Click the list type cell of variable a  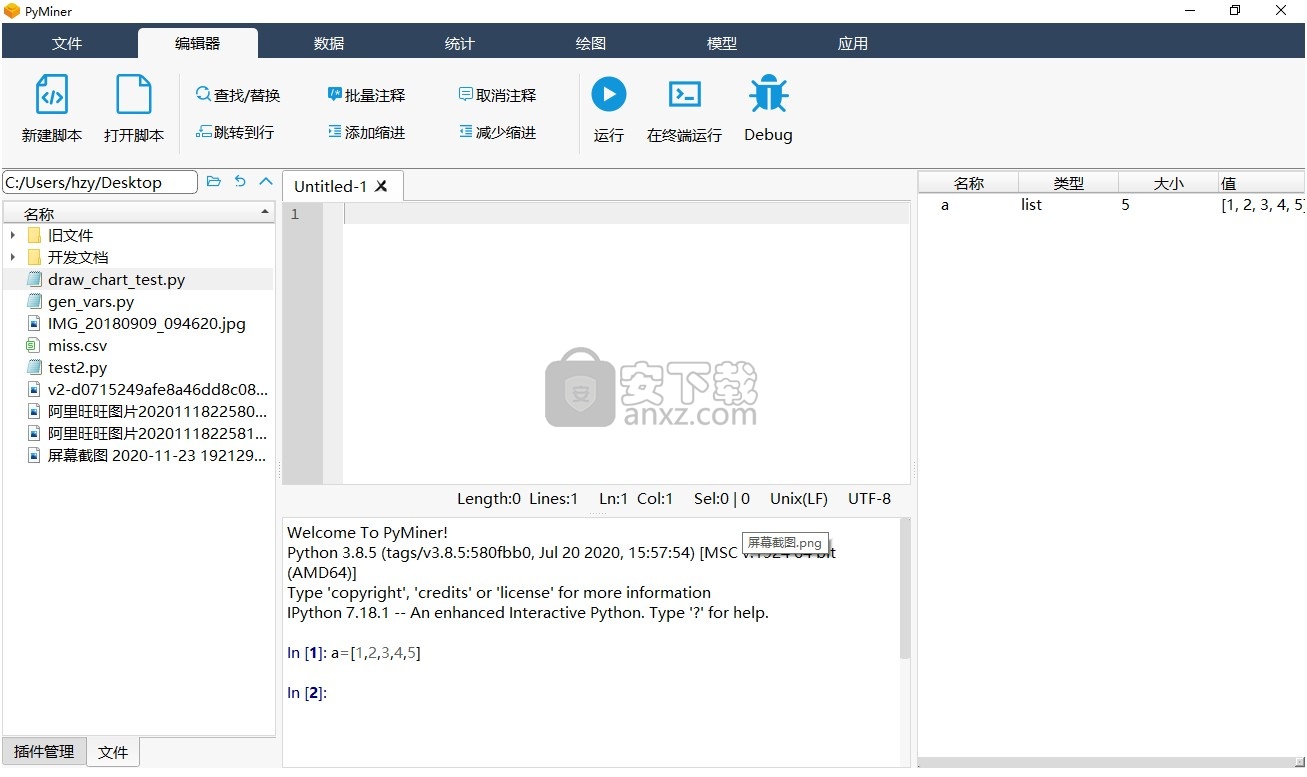pyautogui.click(x=1032, y=205)
